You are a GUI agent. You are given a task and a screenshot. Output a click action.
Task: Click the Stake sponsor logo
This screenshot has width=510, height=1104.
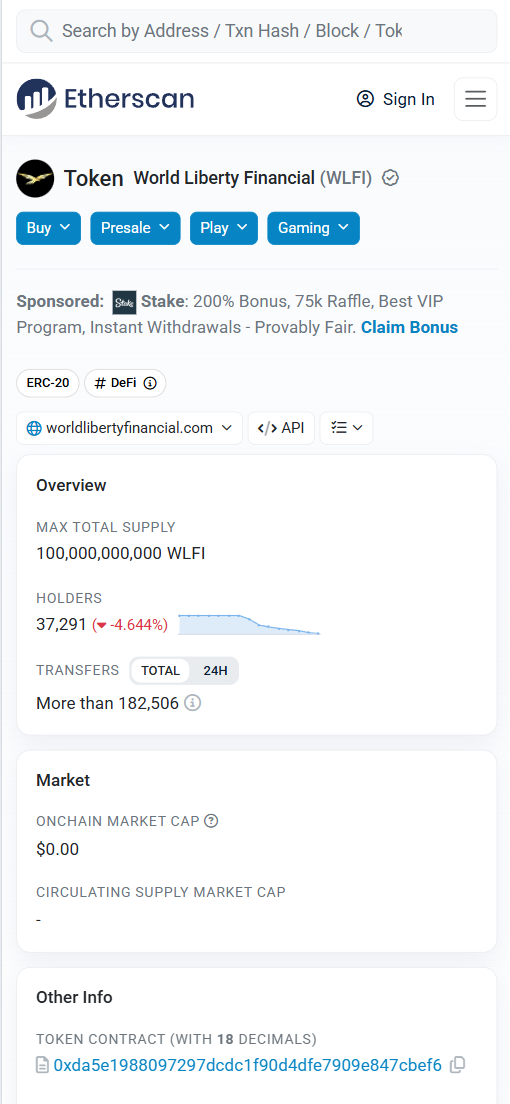(125, 302)
